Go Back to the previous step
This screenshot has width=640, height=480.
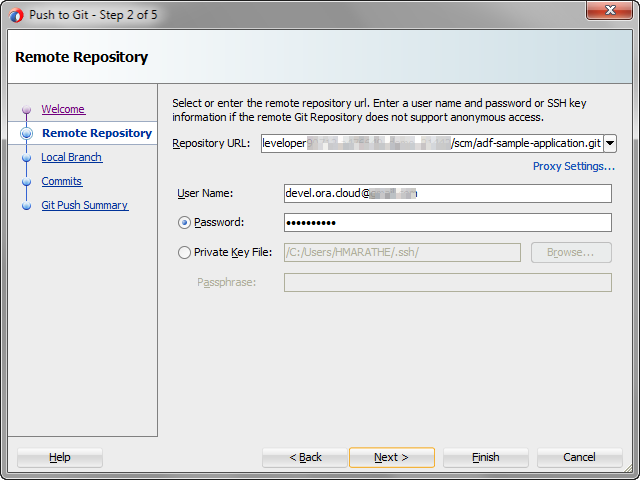305,457
